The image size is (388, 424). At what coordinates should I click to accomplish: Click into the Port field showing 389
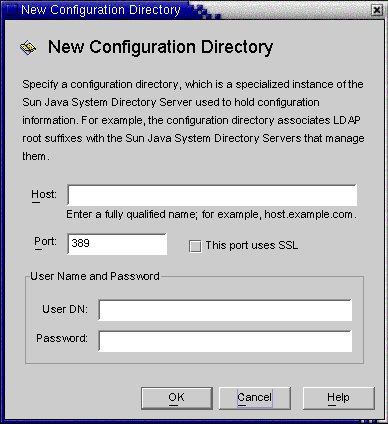(x=117, y=244)
